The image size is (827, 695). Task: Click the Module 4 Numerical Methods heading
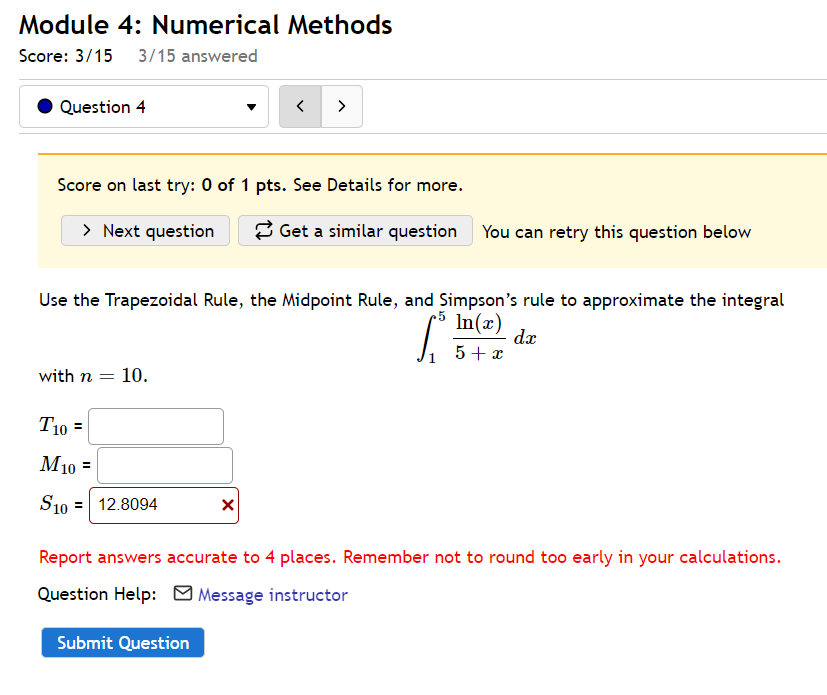click(206, 24)
